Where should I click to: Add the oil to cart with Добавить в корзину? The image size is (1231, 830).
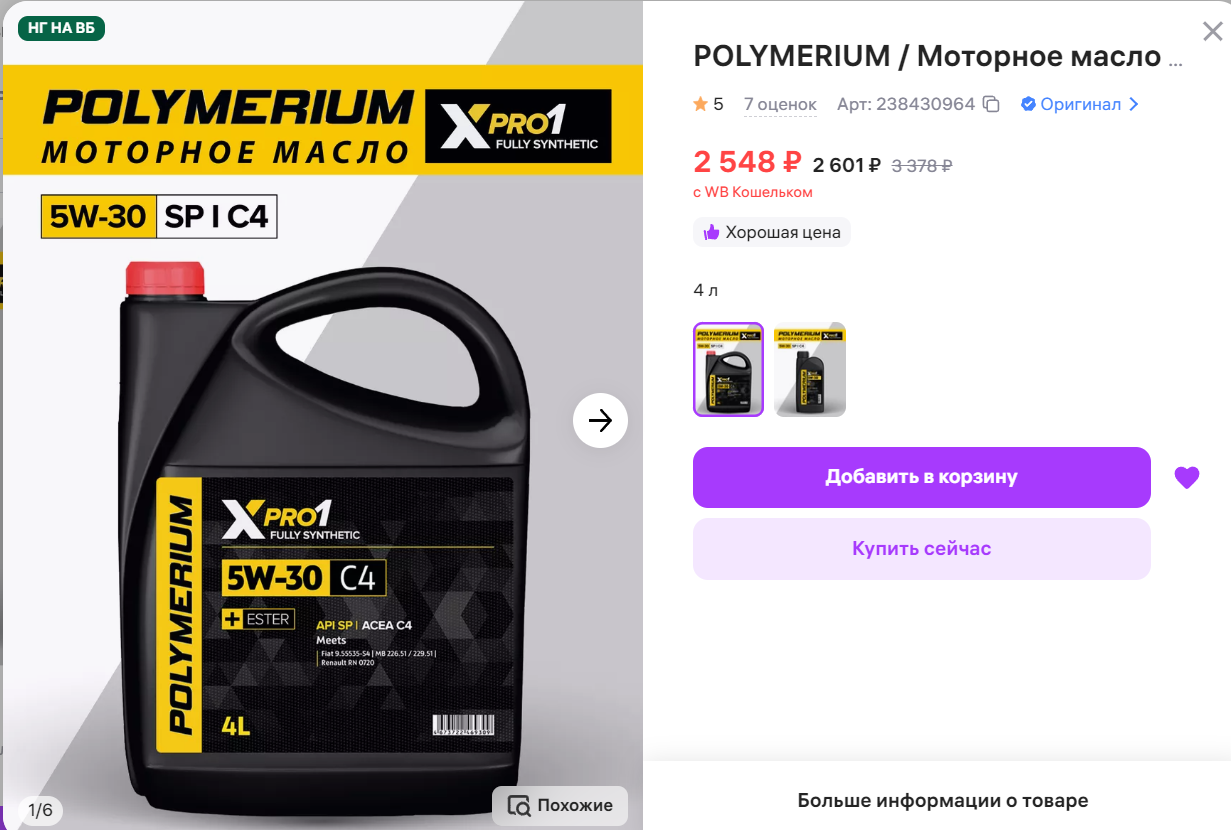pyautogui.click(x=921, y=477)
